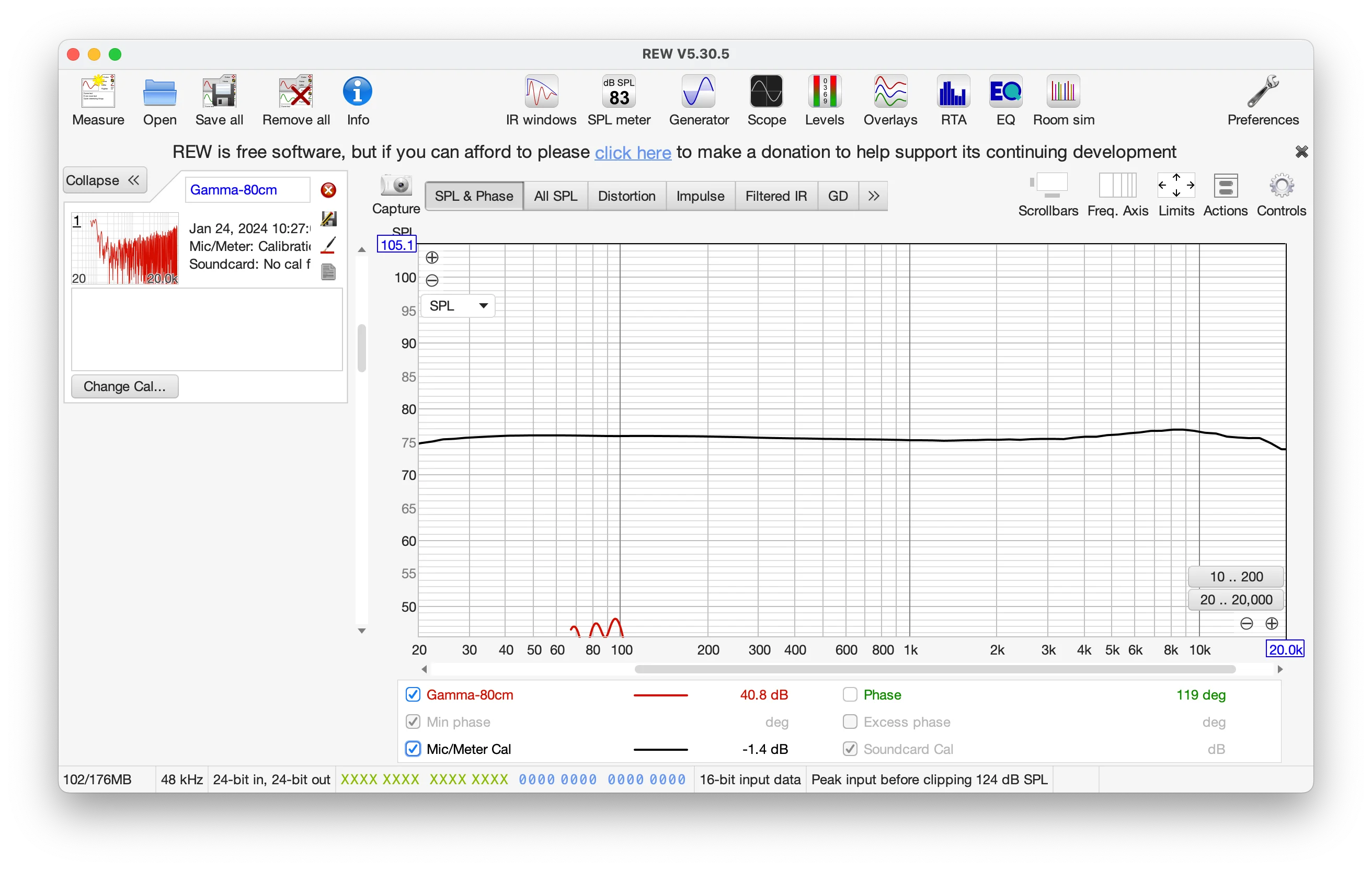Toggle the Mic/Meter Cal checkbox
This screenshot has width=1372, height=870.
coord(413,749)
